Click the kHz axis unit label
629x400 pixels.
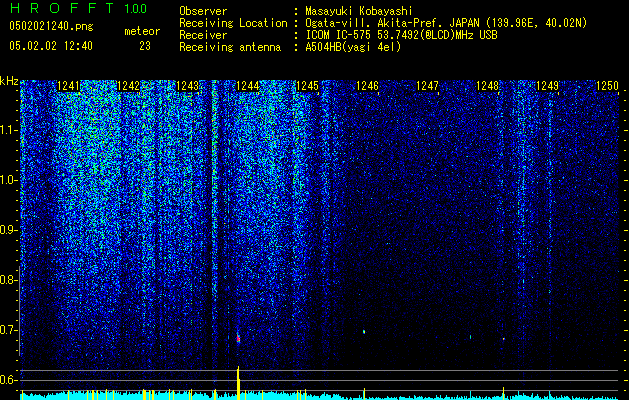tap(9, 81)
